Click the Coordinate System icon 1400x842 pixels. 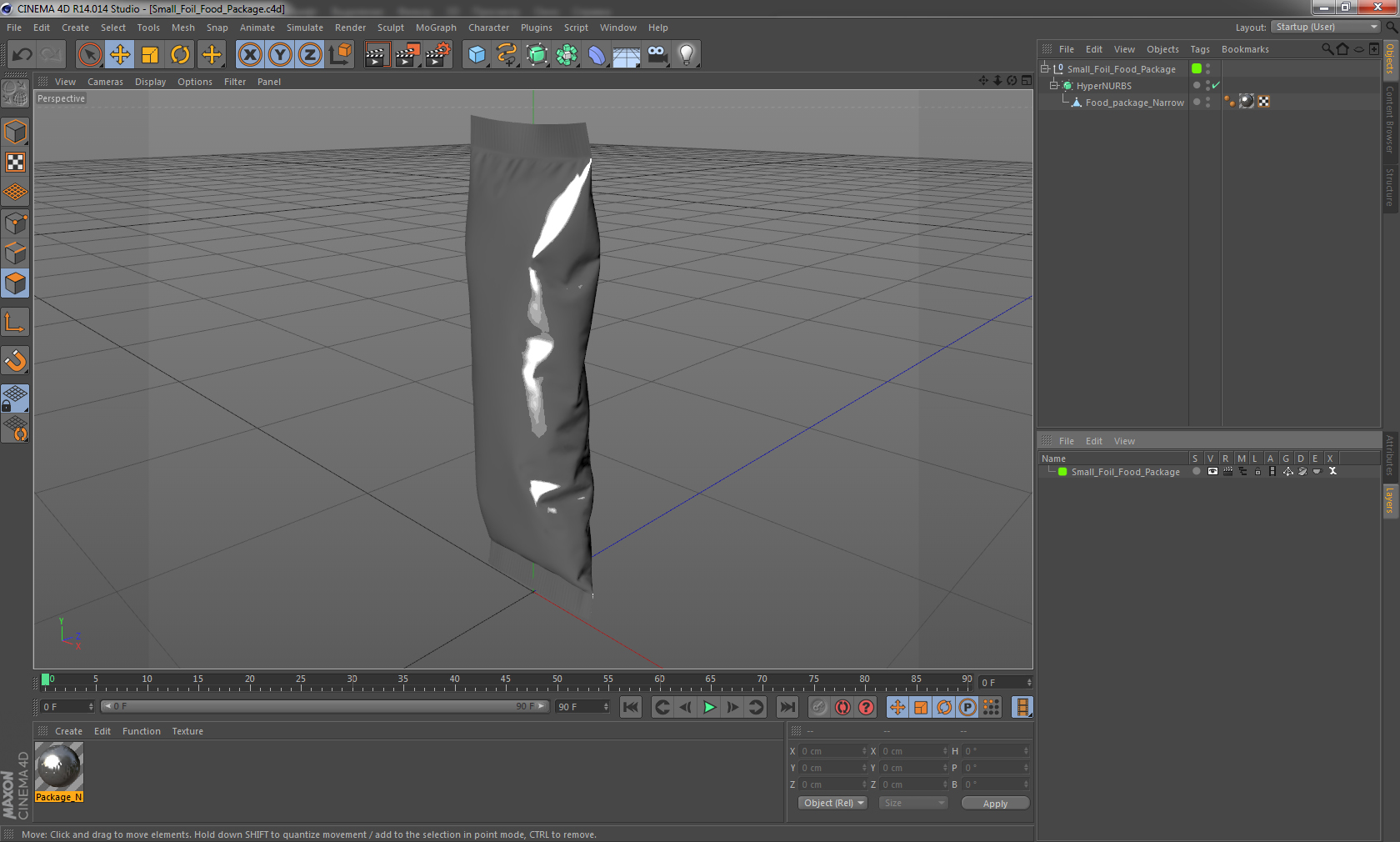[340, 55]
